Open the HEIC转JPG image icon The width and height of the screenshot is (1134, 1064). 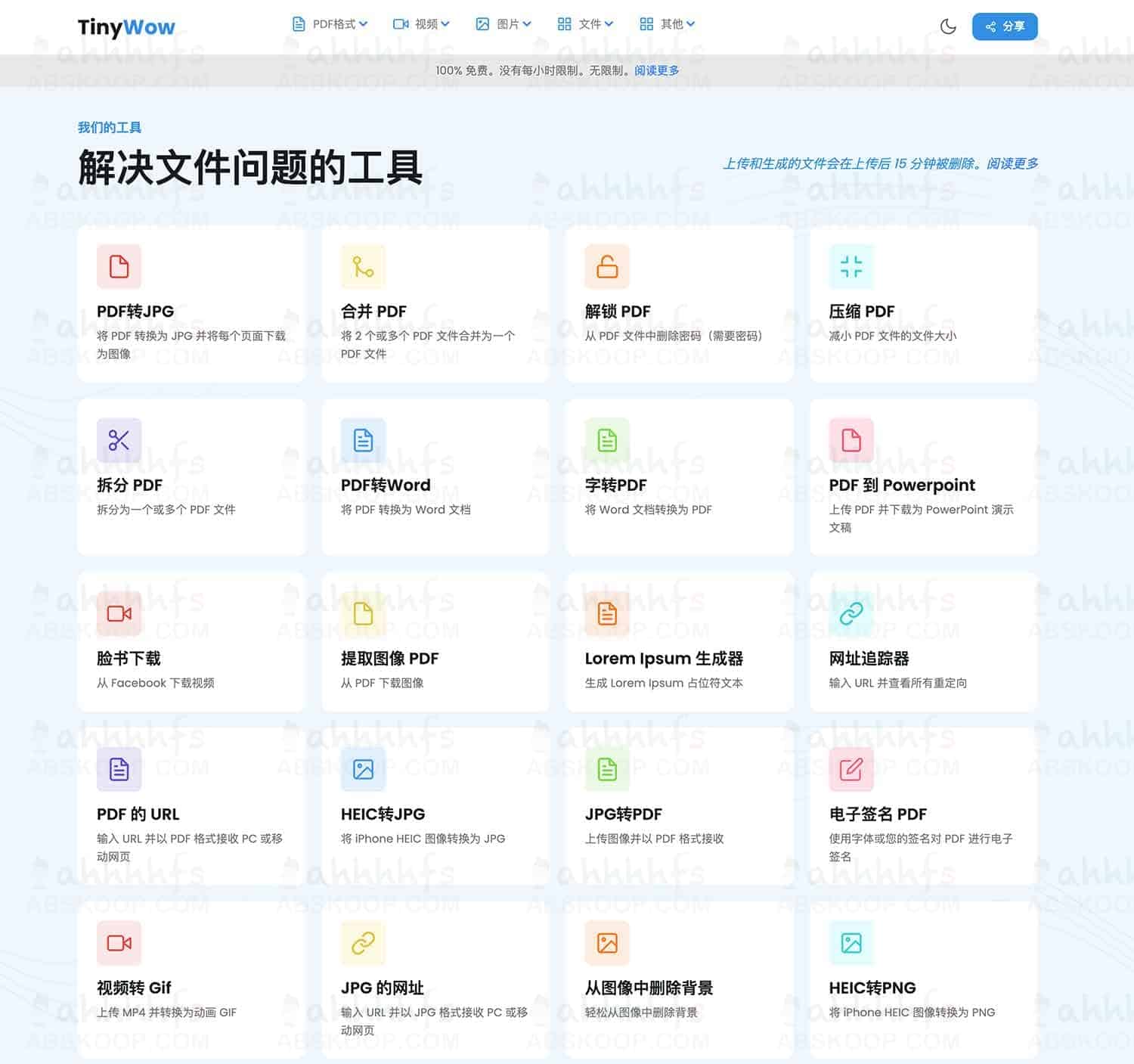click(x=363, y=769)
